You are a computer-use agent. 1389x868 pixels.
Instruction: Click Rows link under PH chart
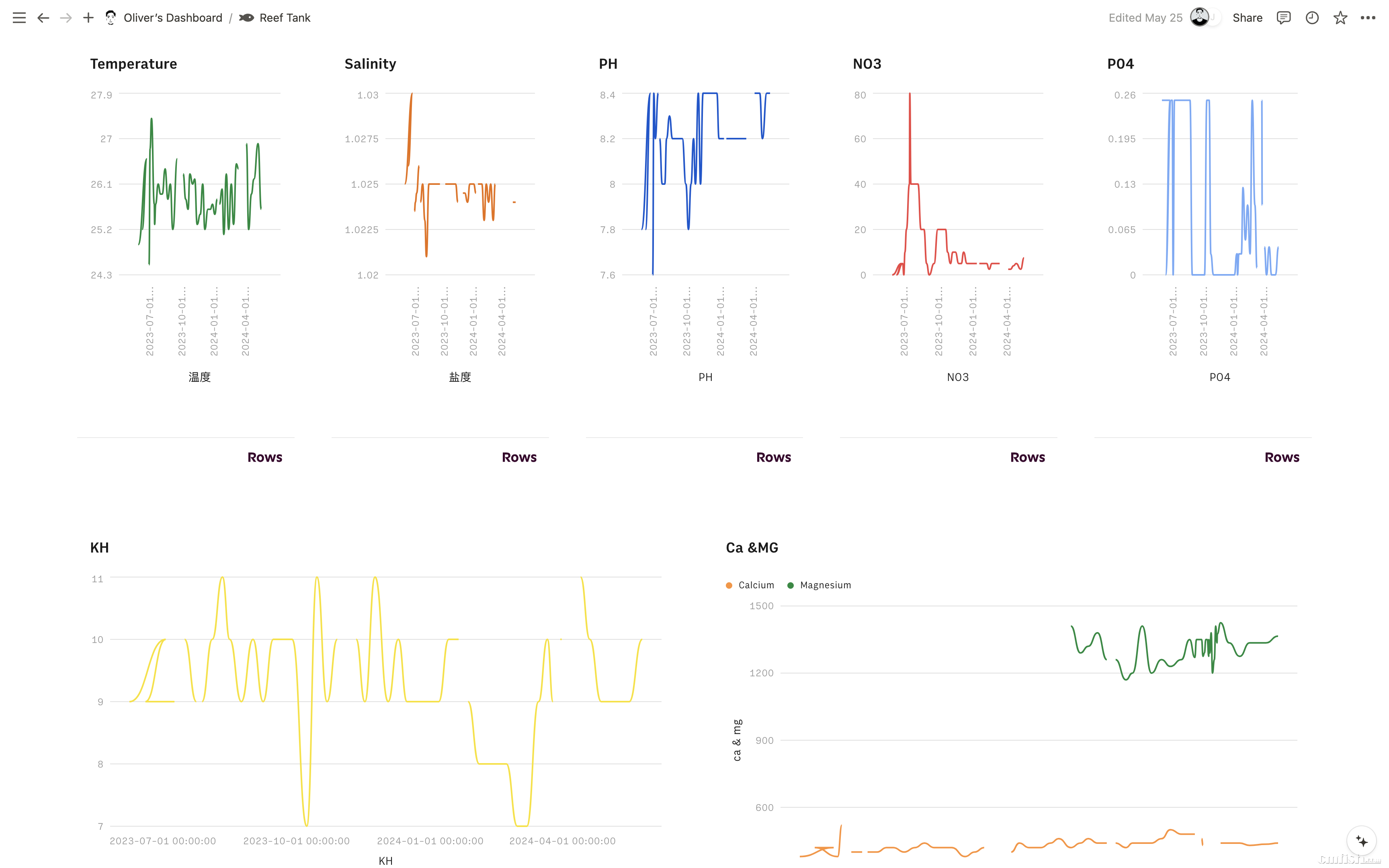click(x=773, y=457)
